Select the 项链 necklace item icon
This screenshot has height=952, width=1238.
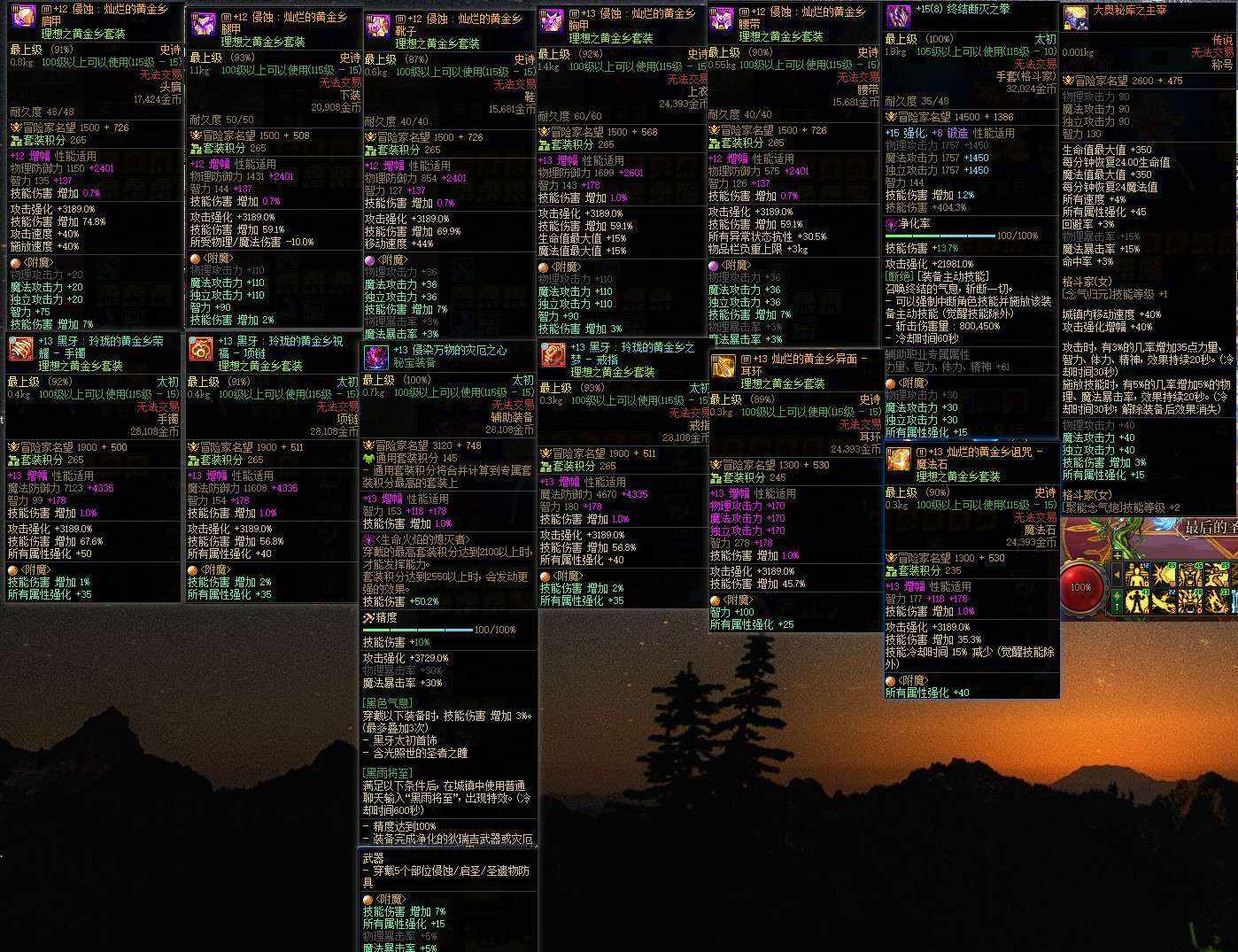pos(201,348)
